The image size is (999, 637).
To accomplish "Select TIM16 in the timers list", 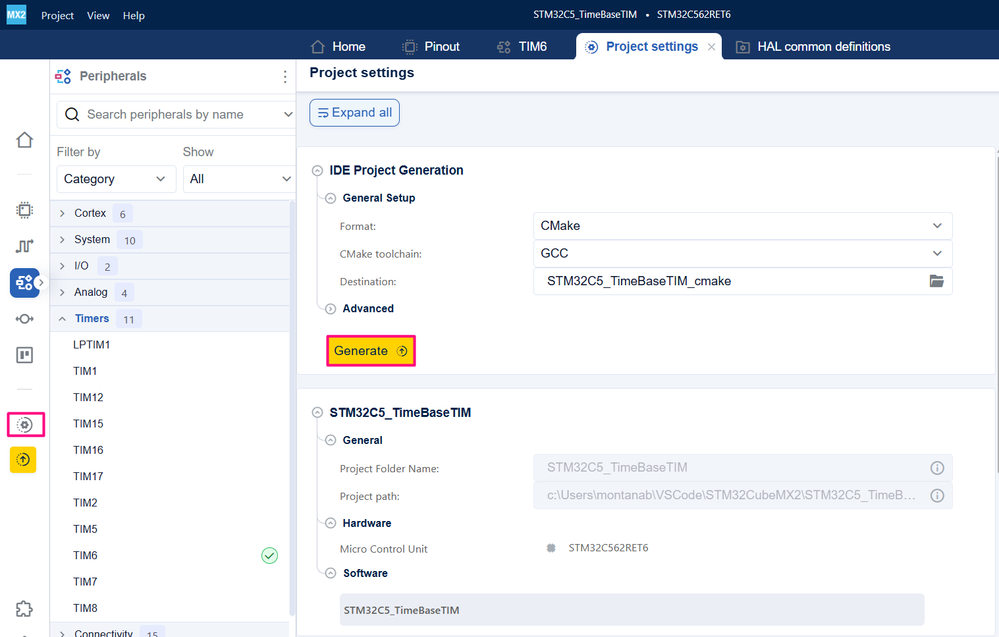I will tap(88, 450).
